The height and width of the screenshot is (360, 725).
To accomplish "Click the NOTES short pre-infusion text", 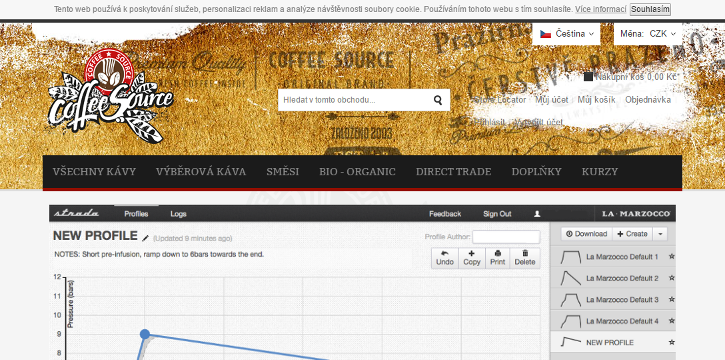I will [159, 254].
